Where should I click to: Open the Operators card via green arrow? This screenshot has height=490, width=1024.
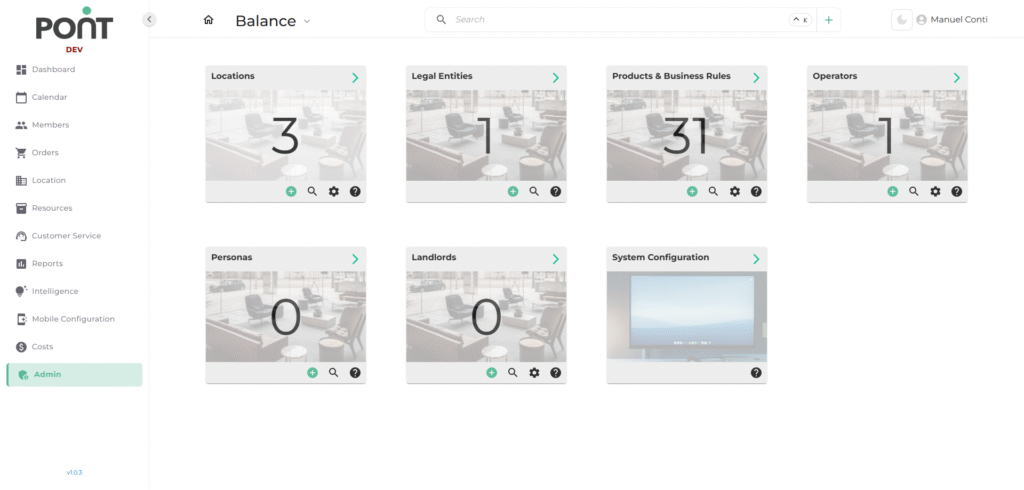tap(956, 77)
